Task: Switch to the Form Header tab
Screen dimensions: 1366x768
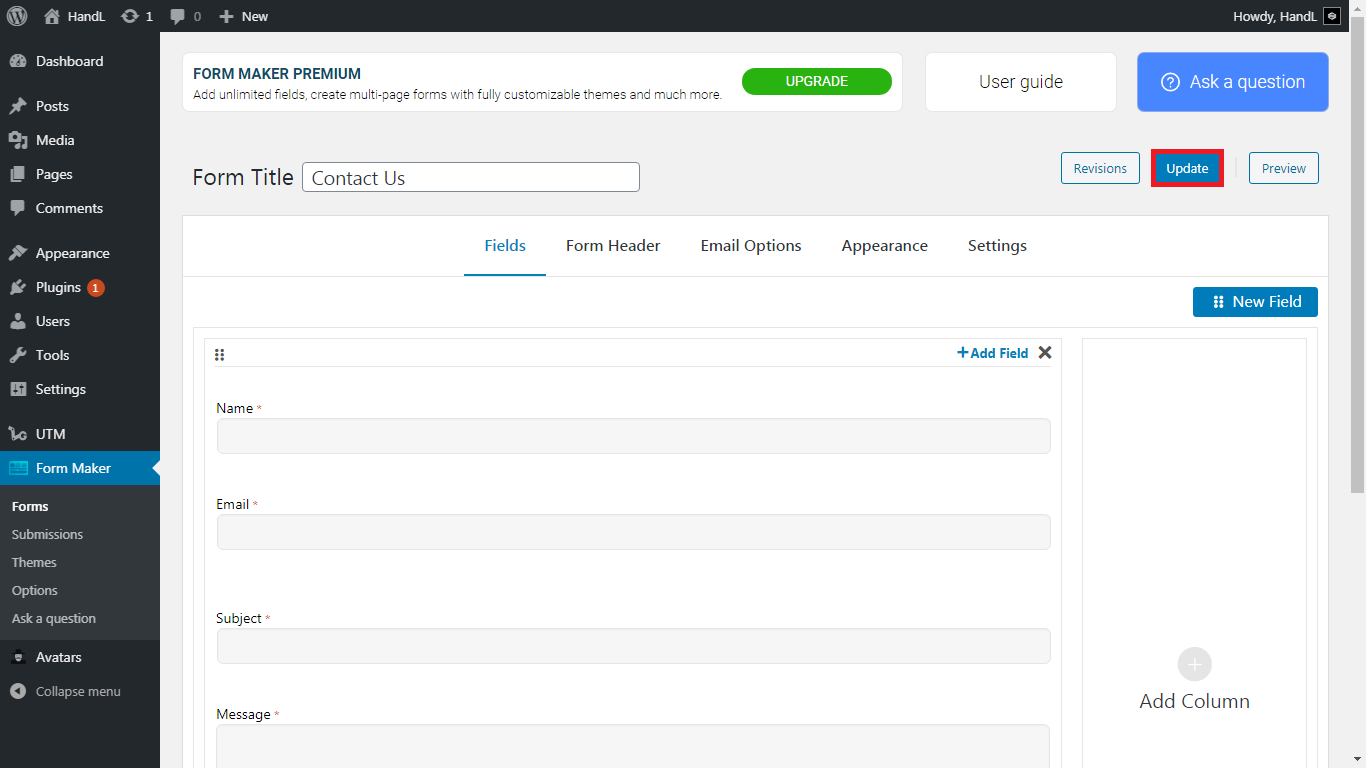Action: pos(612,246)
